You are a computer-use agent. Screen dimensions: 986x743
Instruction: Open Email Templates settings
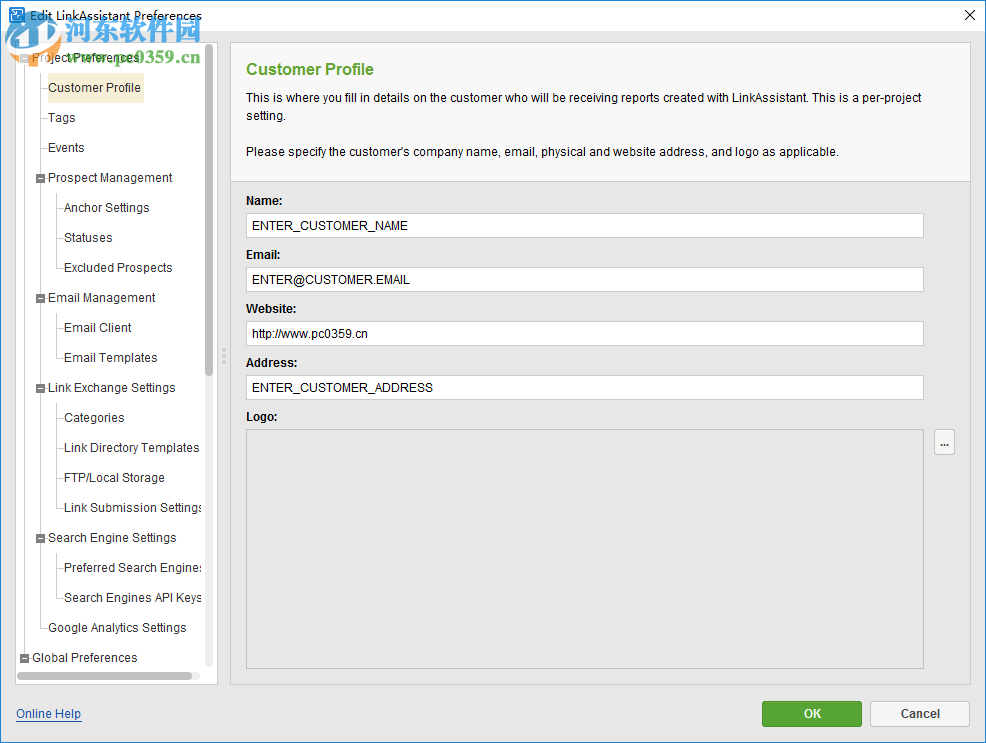click(111, 358)
